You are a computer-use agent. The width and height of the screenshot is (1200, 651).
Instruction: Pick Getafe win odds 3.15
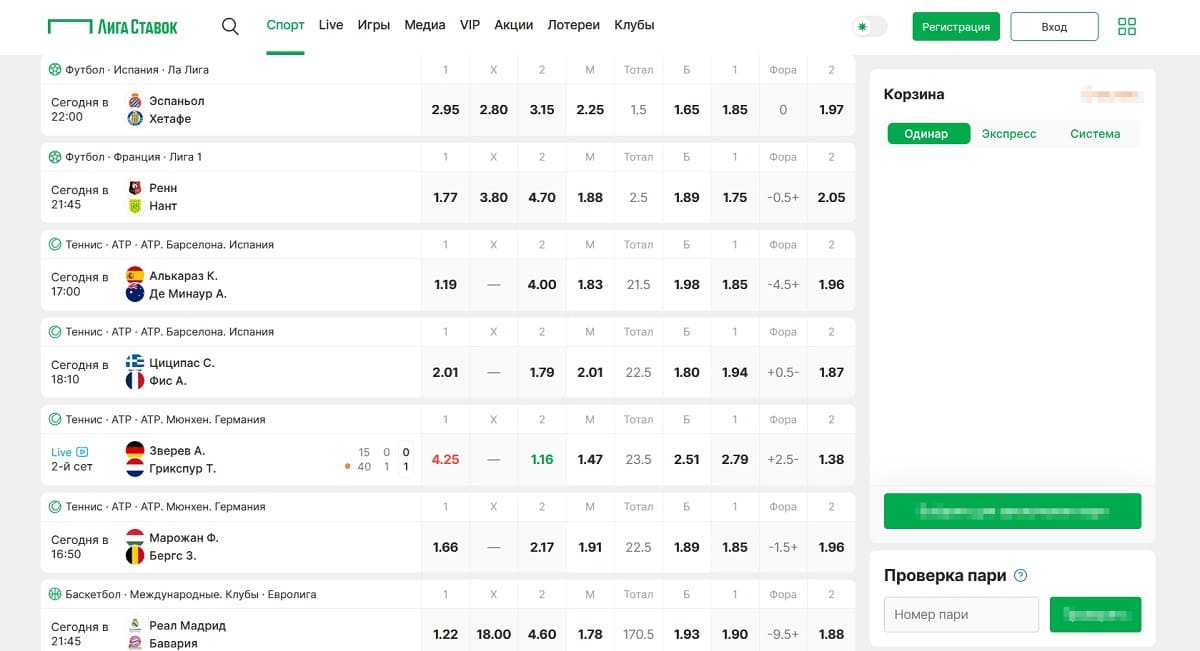click(542, 110)
